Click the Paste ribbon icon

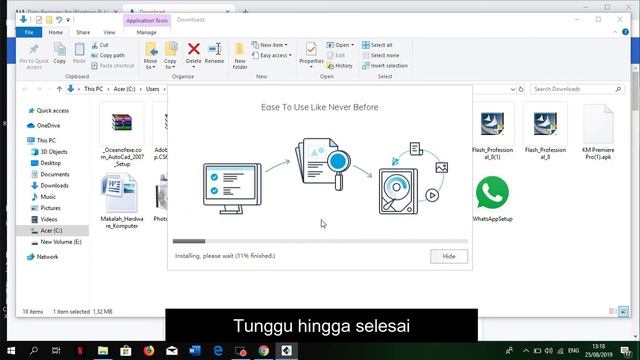tap(79, 53)
